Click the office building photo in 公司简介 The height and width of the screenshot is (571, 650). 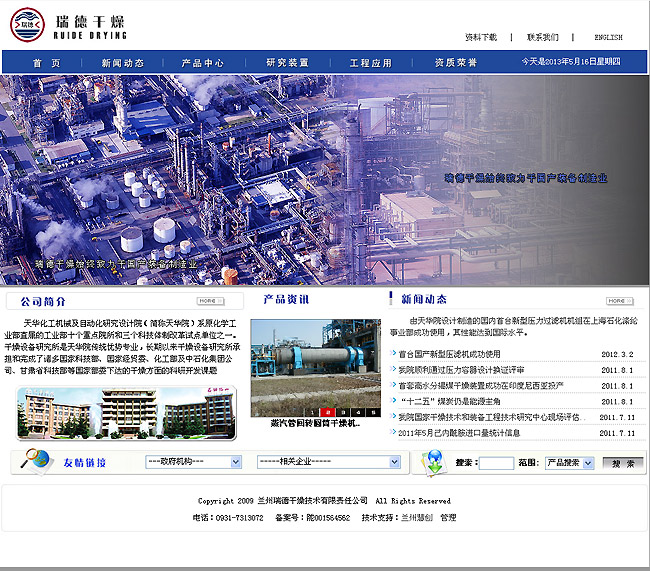124,413
